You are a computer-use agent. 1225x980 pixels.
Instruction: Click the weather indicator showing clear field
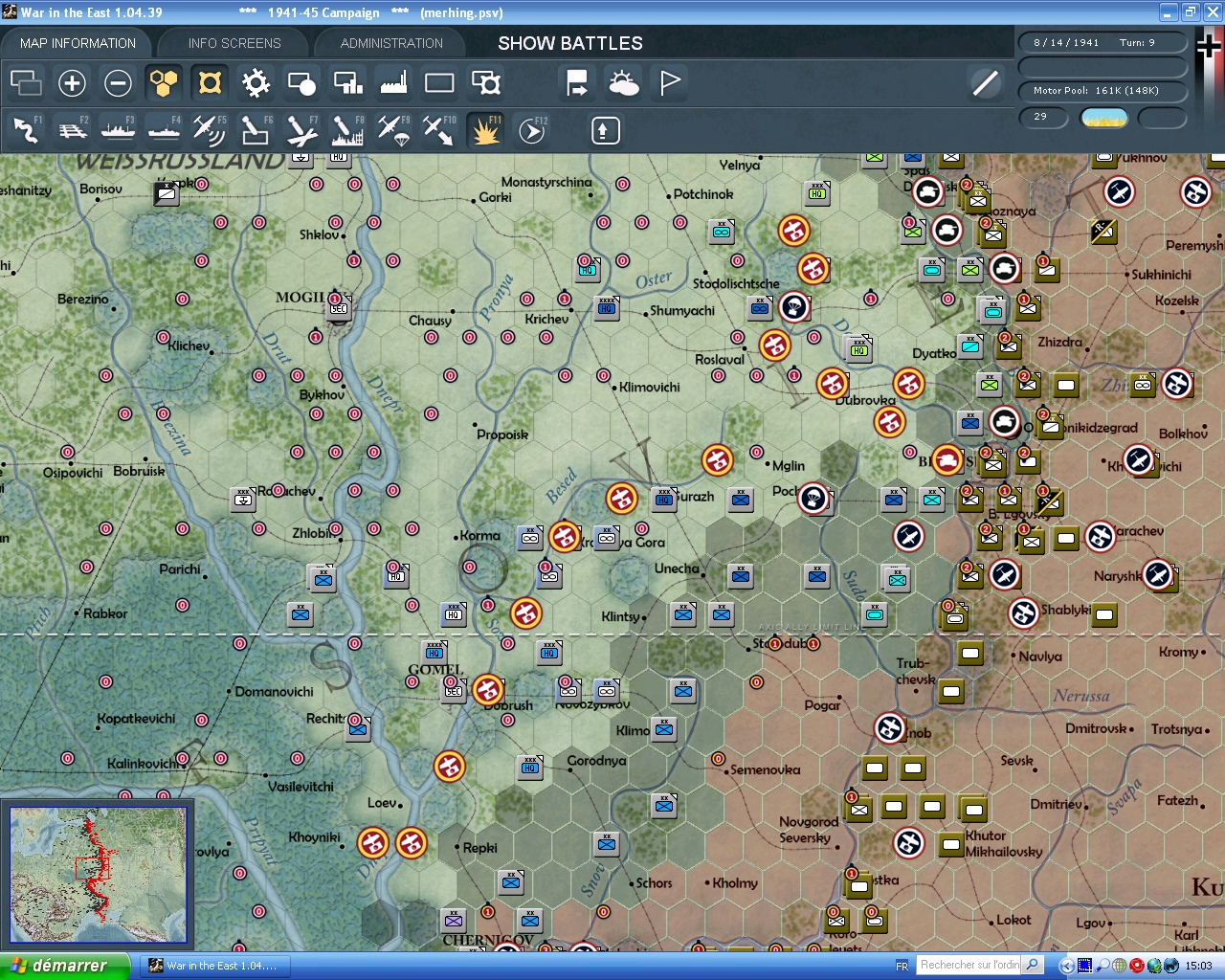pyautogui.click(x=1104, y=118)
